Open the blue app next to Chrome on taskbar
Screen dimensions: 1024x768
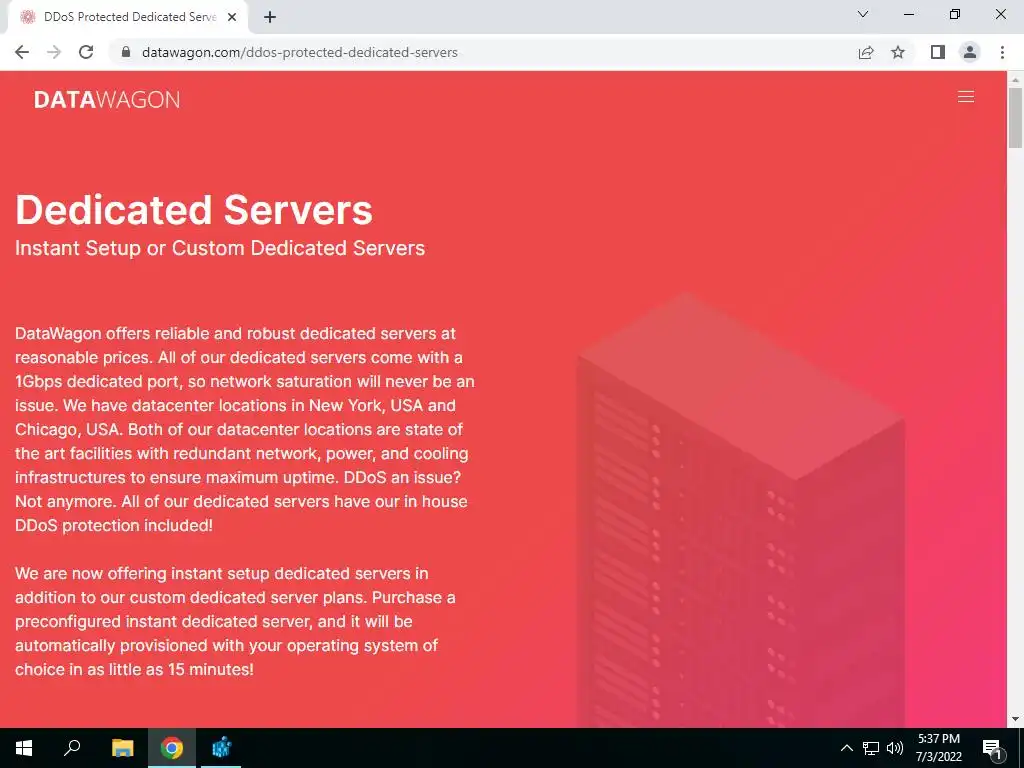tap(221, 748)
